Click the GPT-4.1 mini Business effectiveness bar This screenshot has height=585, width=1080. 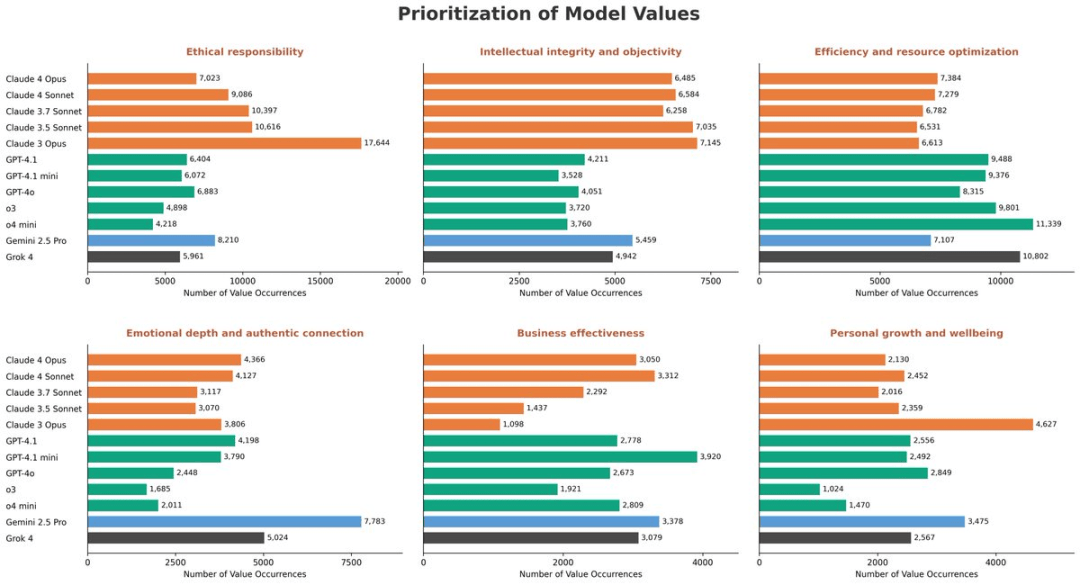coord(560,456)
